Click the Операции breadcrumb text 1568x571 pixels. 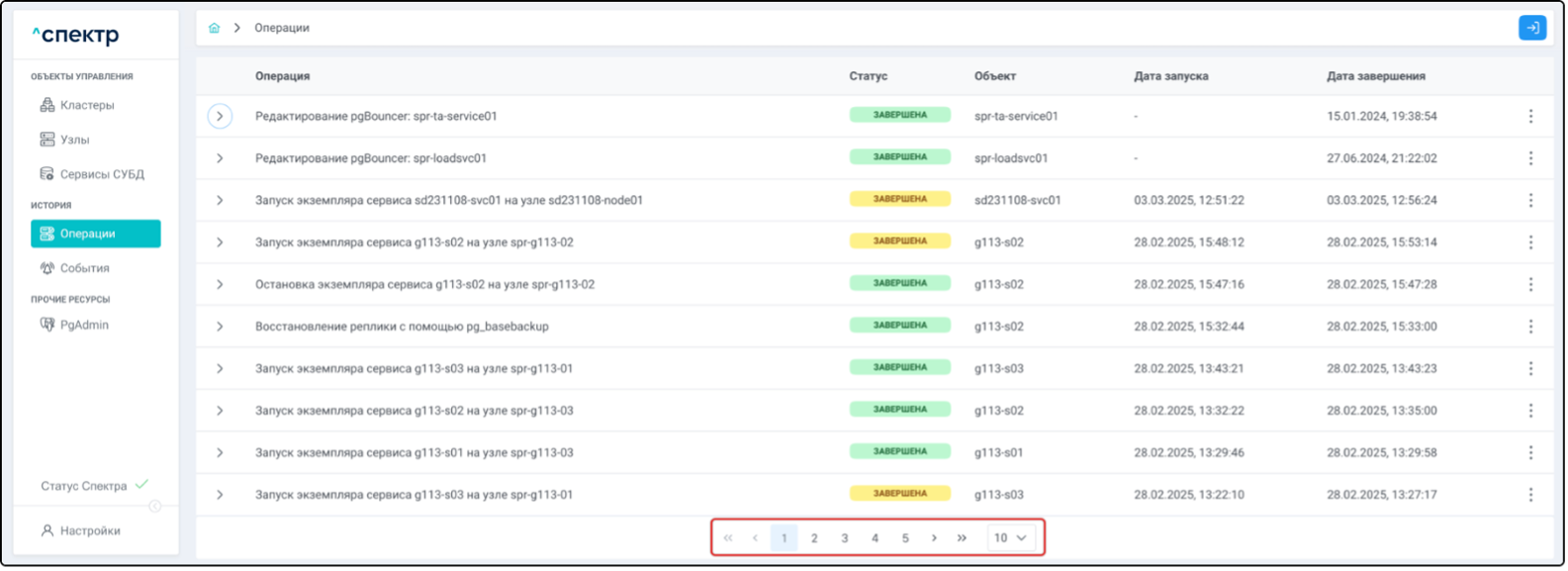(282, 28)
